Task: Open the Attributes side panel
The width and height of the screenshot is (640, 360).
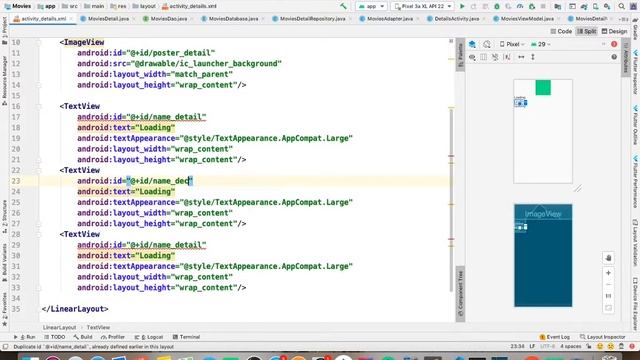Action: (625, 58)
